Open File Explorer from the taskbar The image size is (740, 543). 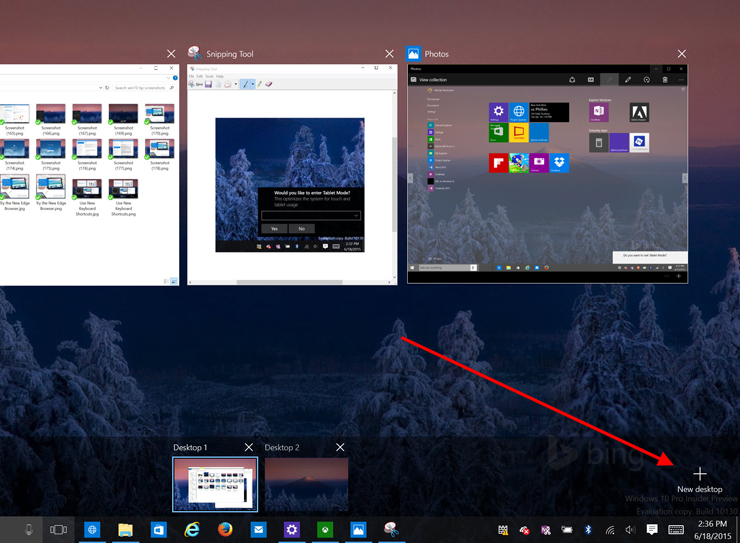125,529
